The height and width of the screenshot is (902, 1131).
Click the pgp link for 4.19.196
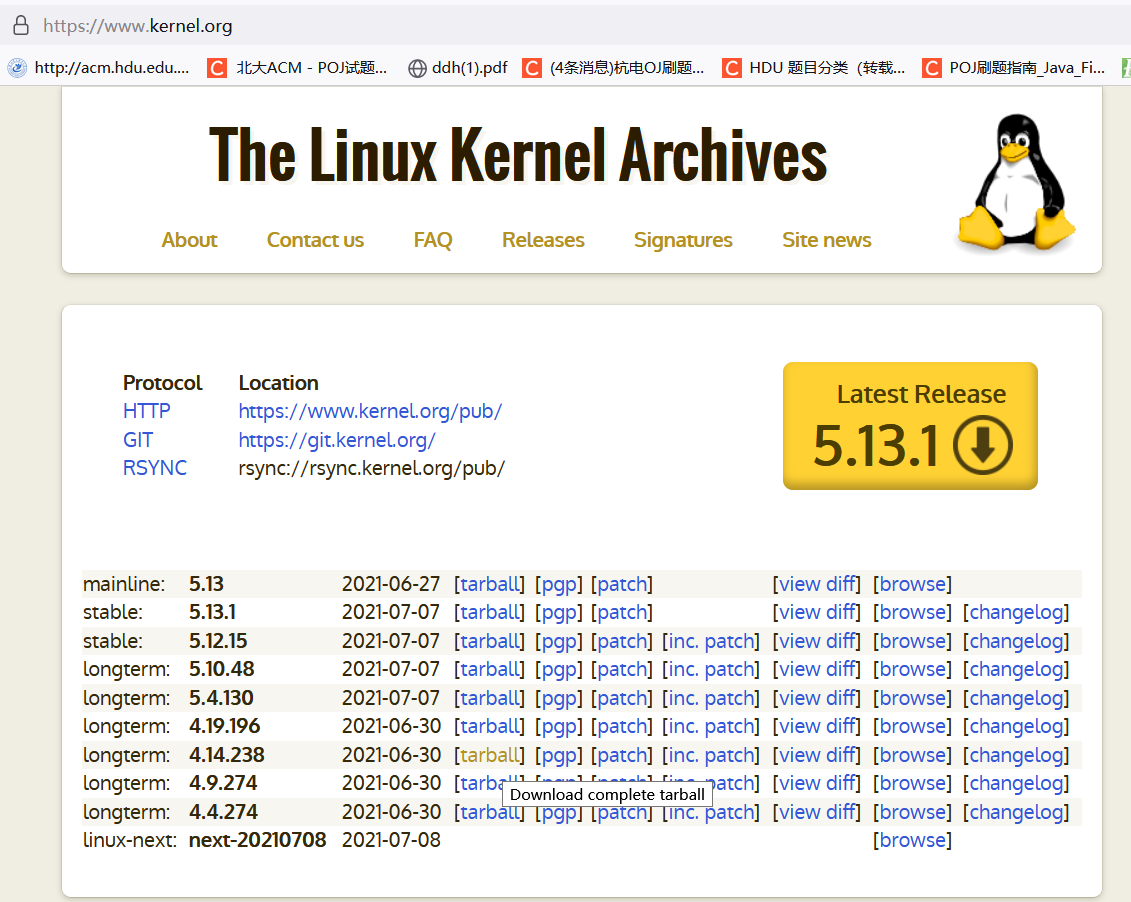click(x=558, y=726)
